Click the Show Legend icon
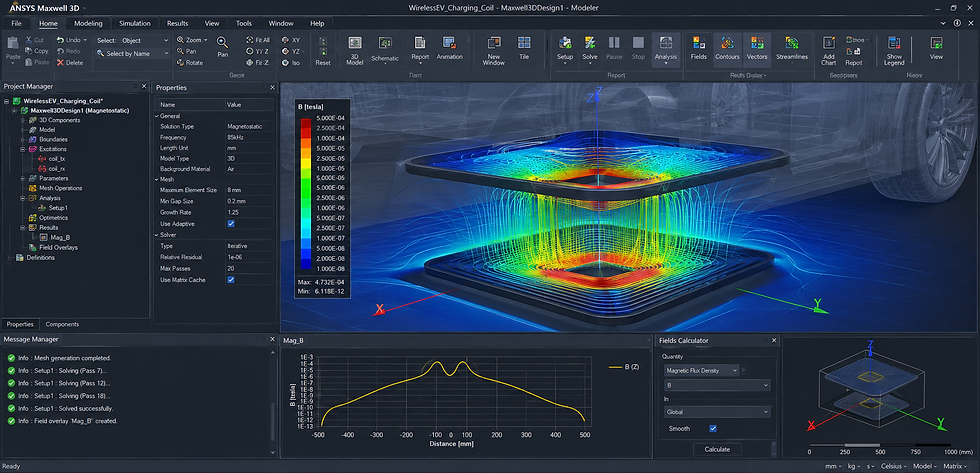Screen dimensions: 980x473 coord(894,42)
